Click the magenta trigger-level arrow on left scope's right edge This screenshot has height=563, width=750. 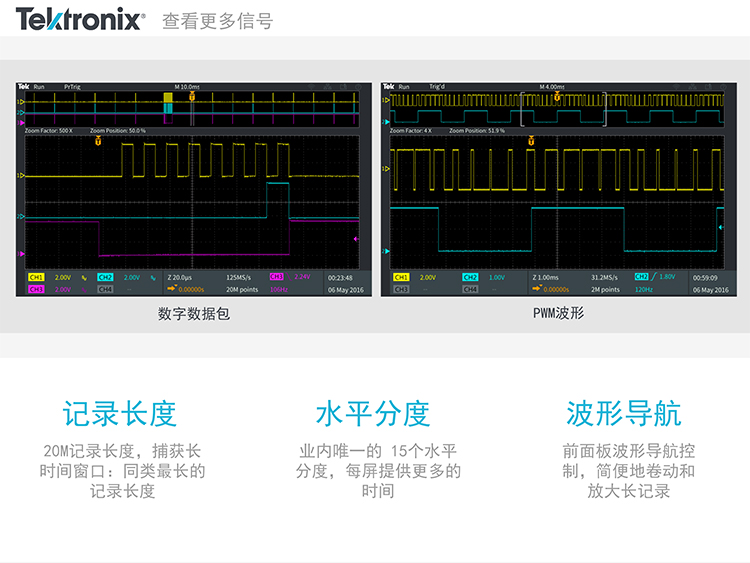point(356,240)
